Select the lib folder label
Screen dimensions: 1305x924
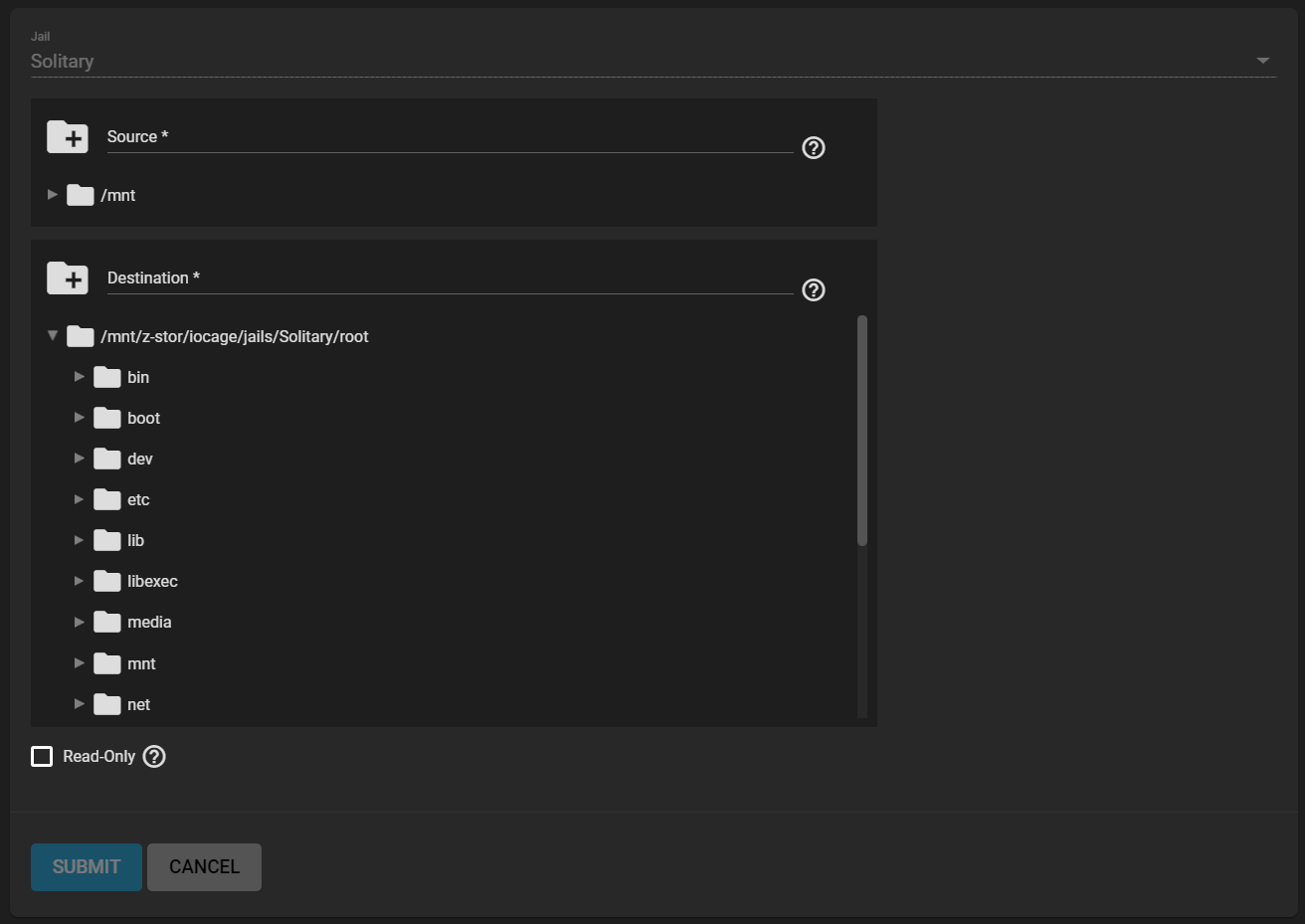(135, 541)
